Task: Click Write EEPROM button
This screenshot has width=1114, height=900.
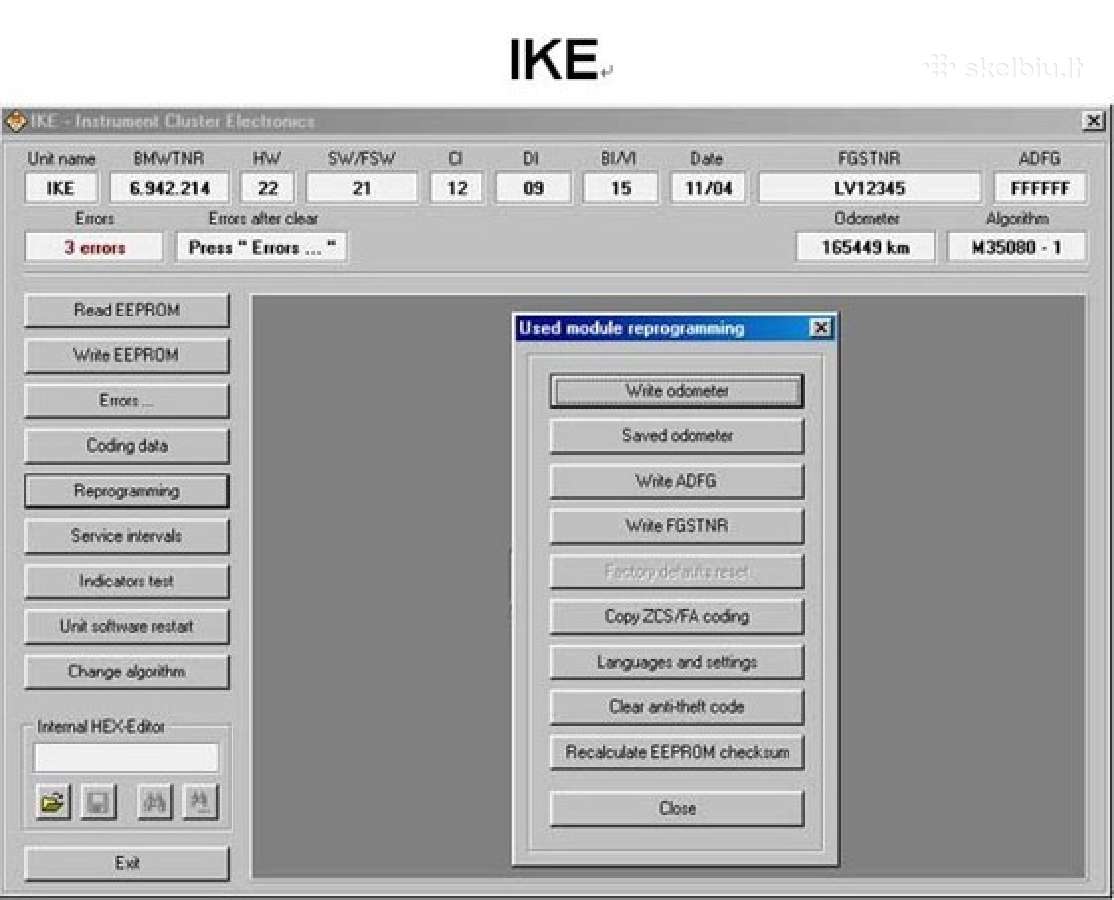Action: coord(126,355)
